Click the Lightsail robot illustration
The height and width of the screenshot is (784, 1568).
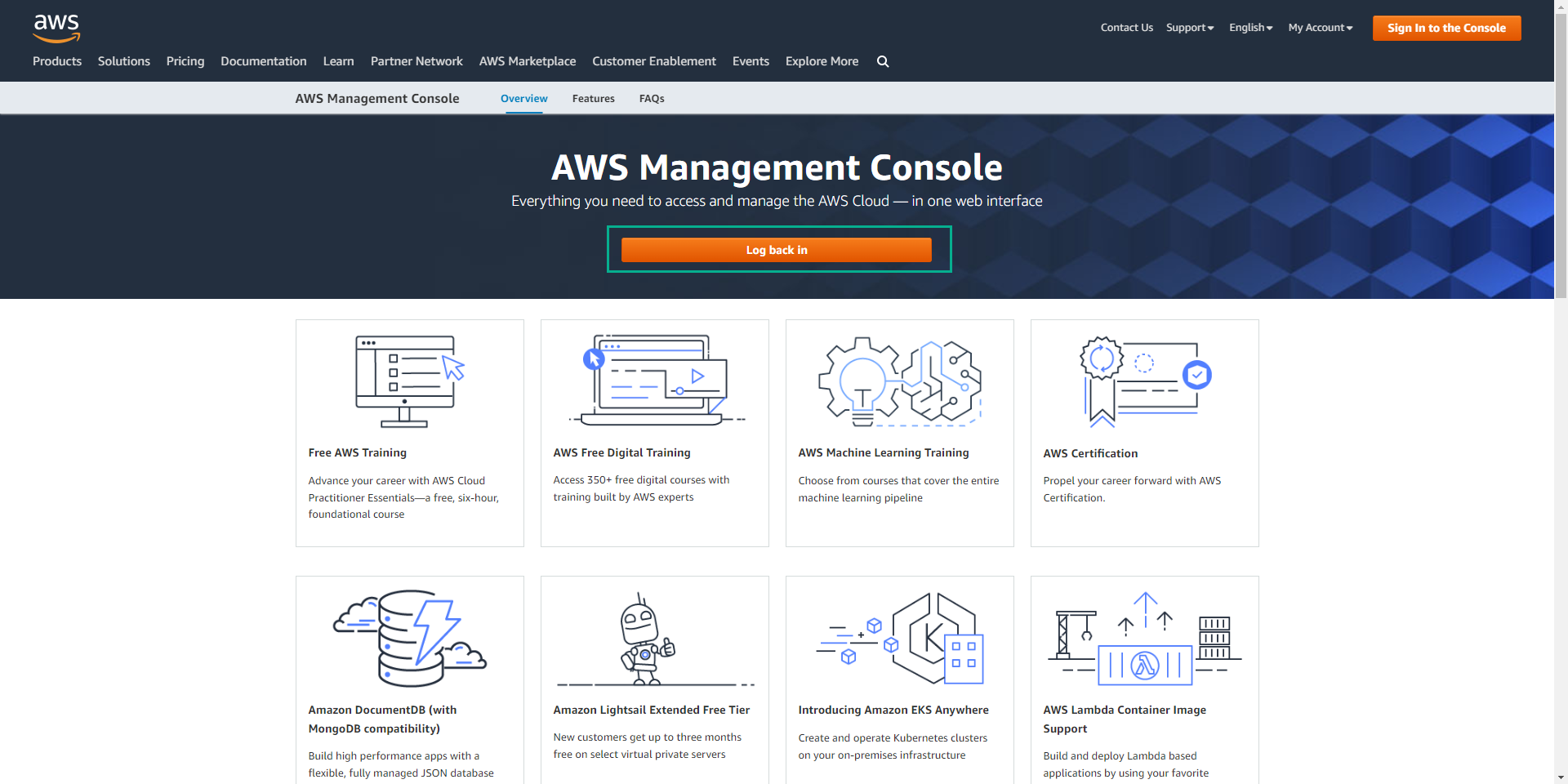[655, 639]
